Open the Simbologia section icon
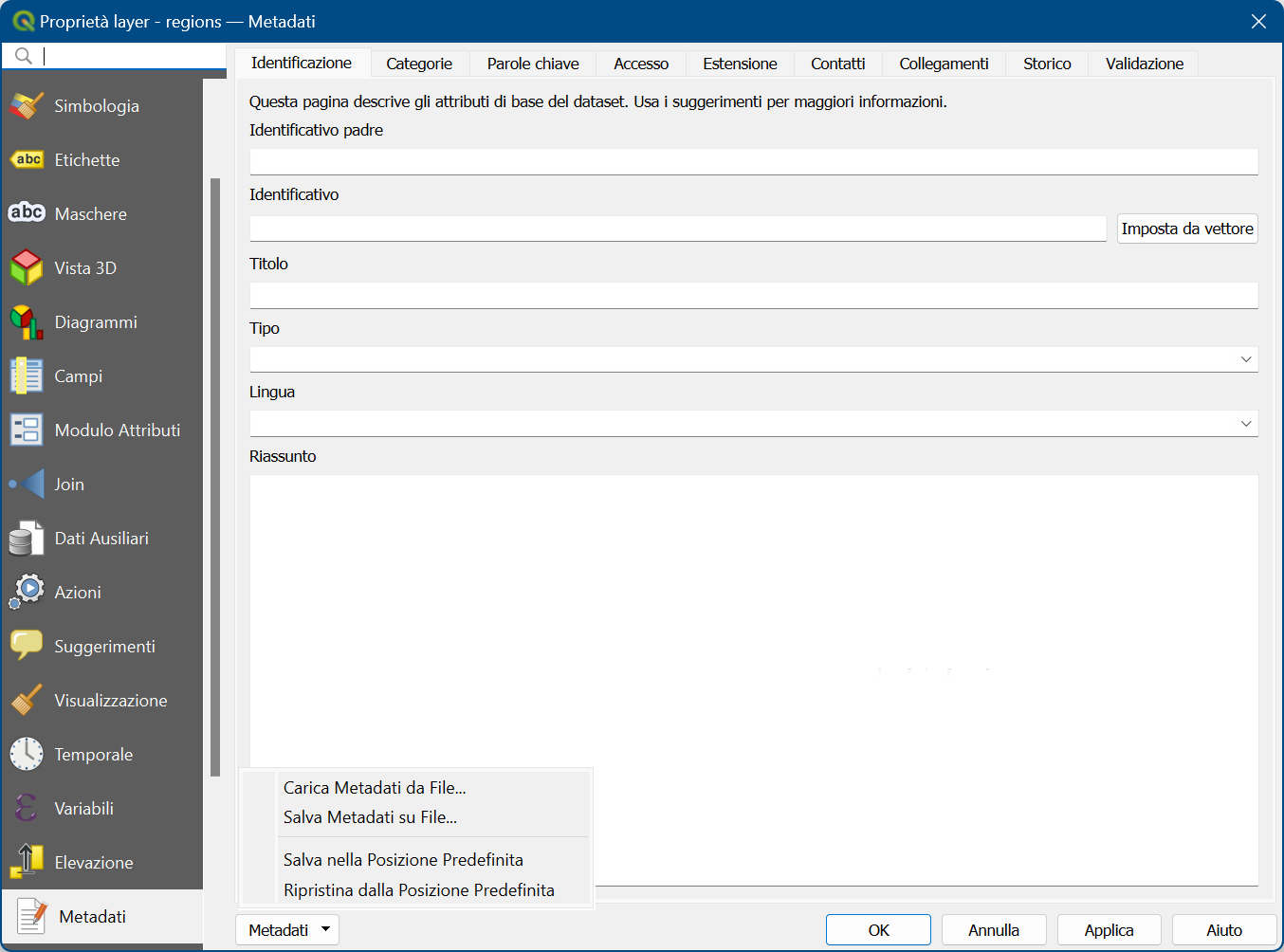The width and height of the screenshot is (1284, 952). tap(27, 106)
